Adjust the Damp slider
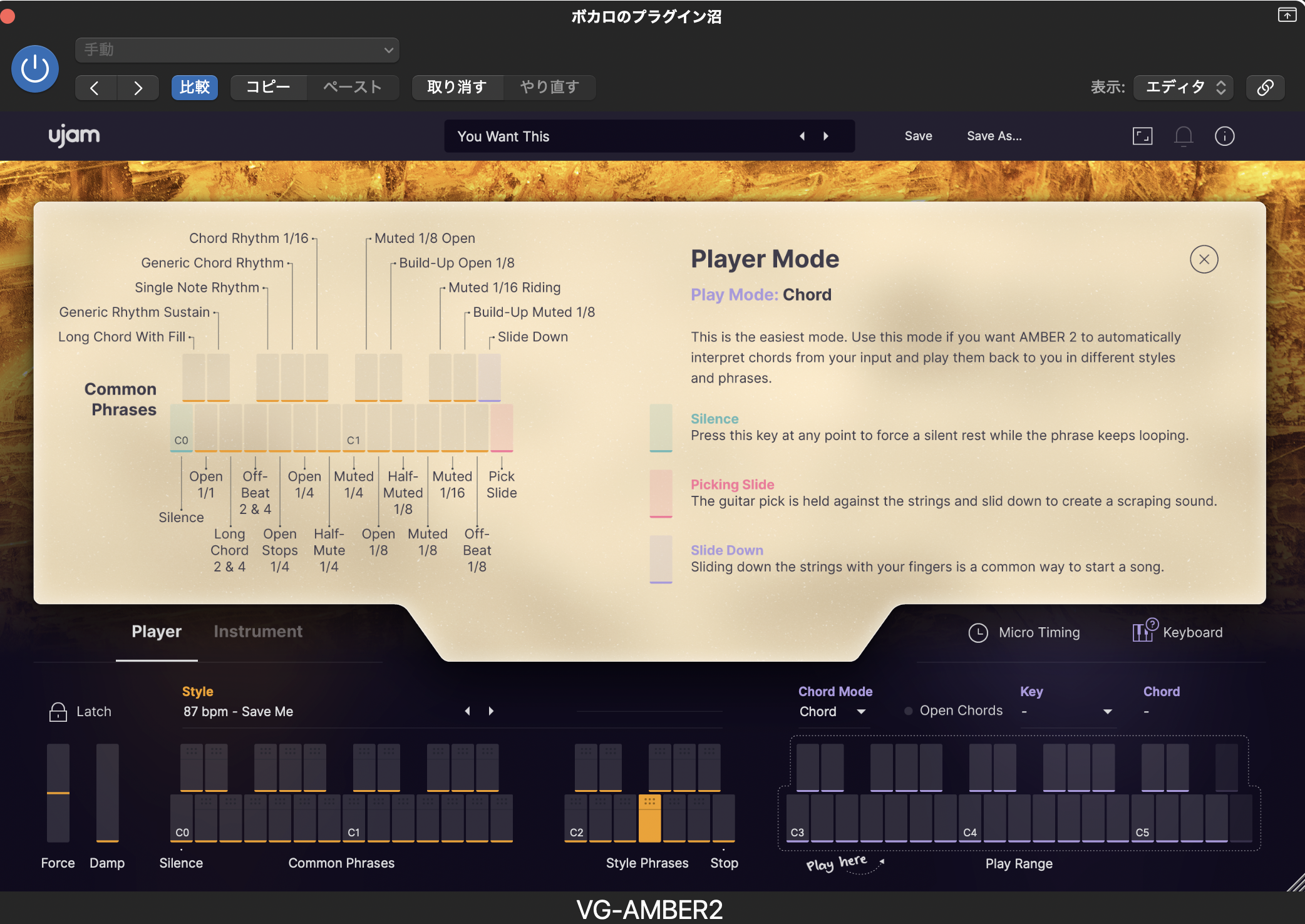1305x924 pixels. click(107, 793)
